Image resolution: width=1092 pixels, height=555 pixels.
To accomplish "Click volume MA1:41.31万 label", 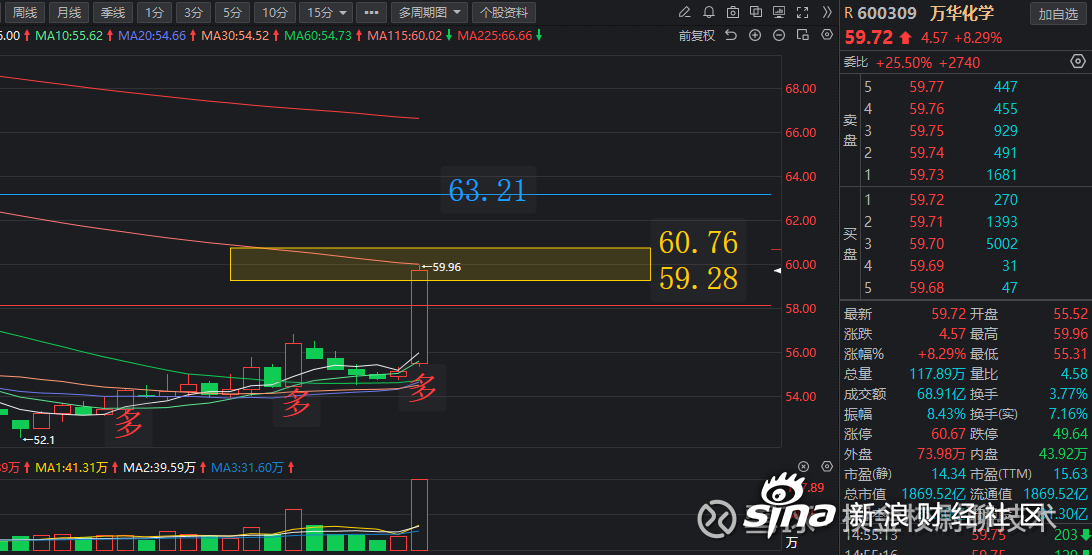I will coord(71,467).
